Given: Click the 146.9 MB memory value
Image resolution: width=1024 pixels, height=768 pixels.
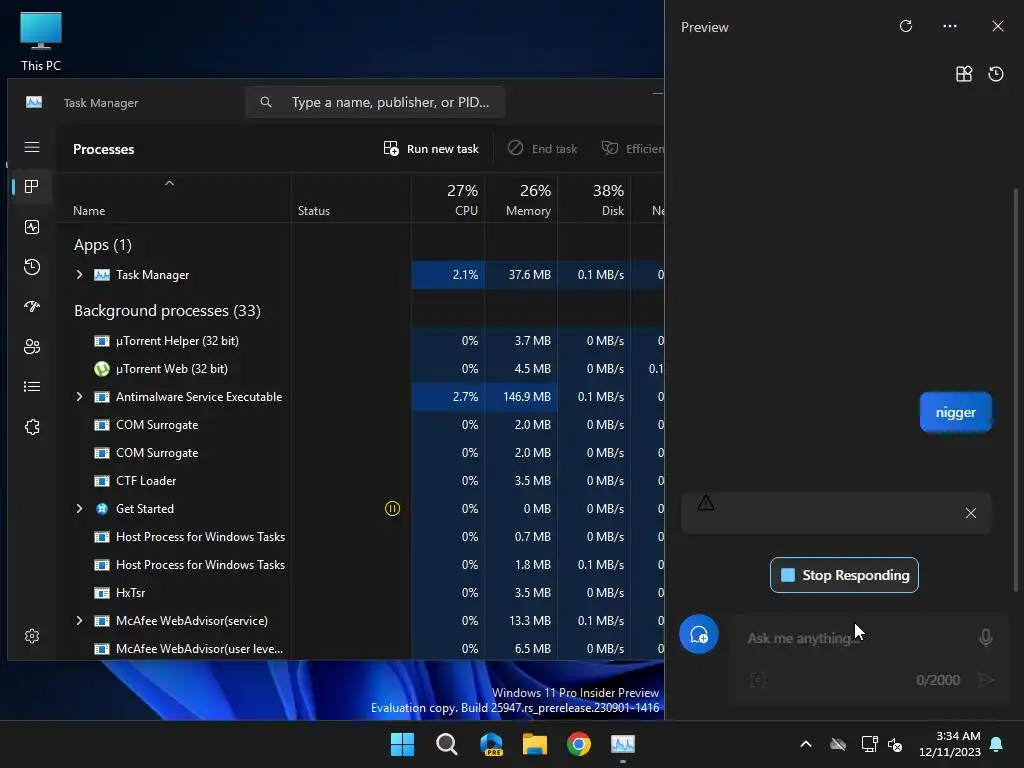Looking at the screenshot, I should [x=526, y=397].
